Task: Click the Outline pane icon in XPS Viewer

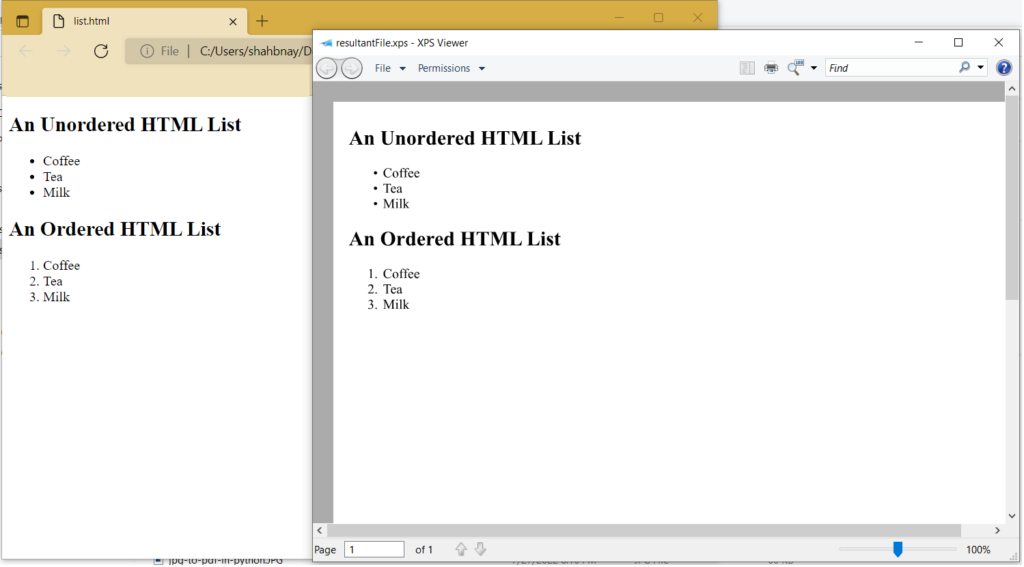Action: [747, 68]
